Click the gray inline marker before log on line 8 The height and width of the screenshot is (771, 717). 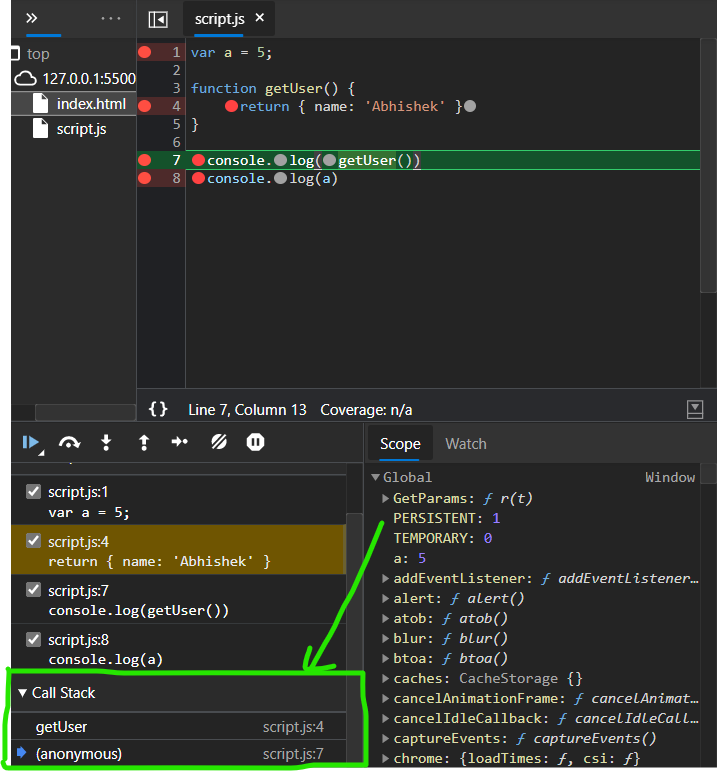click(280, 178)
